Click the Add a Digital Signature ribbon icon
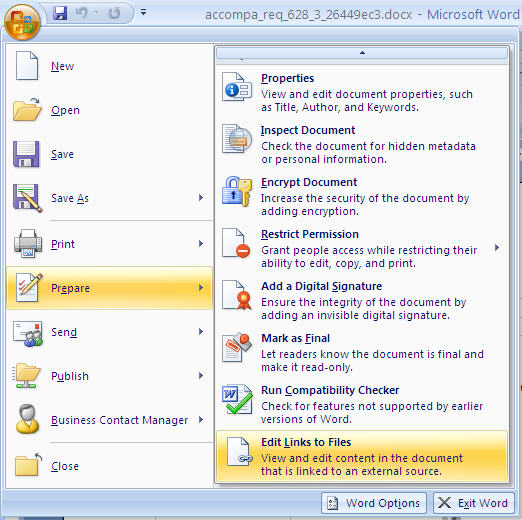 237,295
